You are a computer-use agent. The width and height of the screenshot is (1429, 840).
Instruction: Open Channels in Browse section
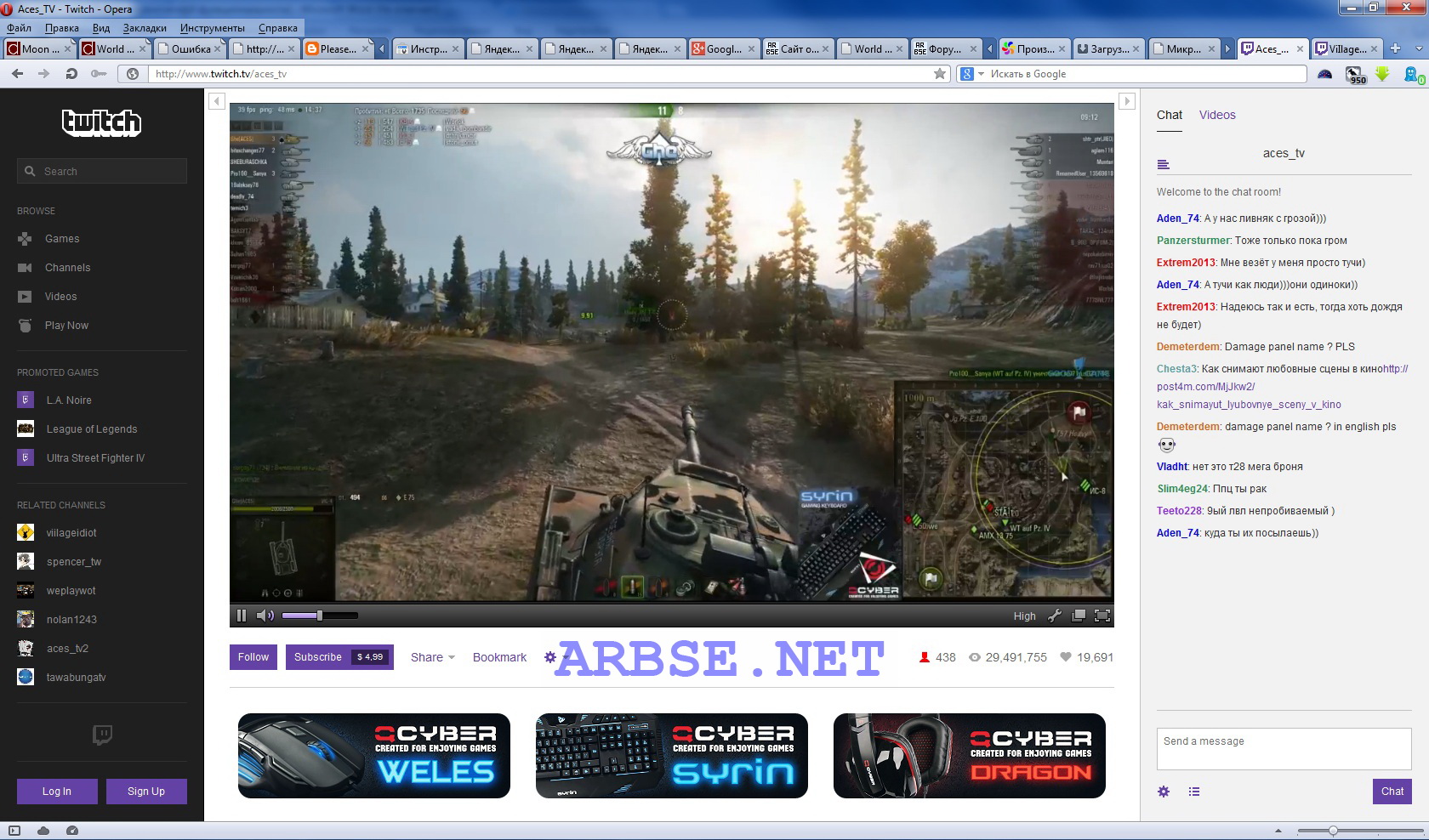tap(67, 268)
